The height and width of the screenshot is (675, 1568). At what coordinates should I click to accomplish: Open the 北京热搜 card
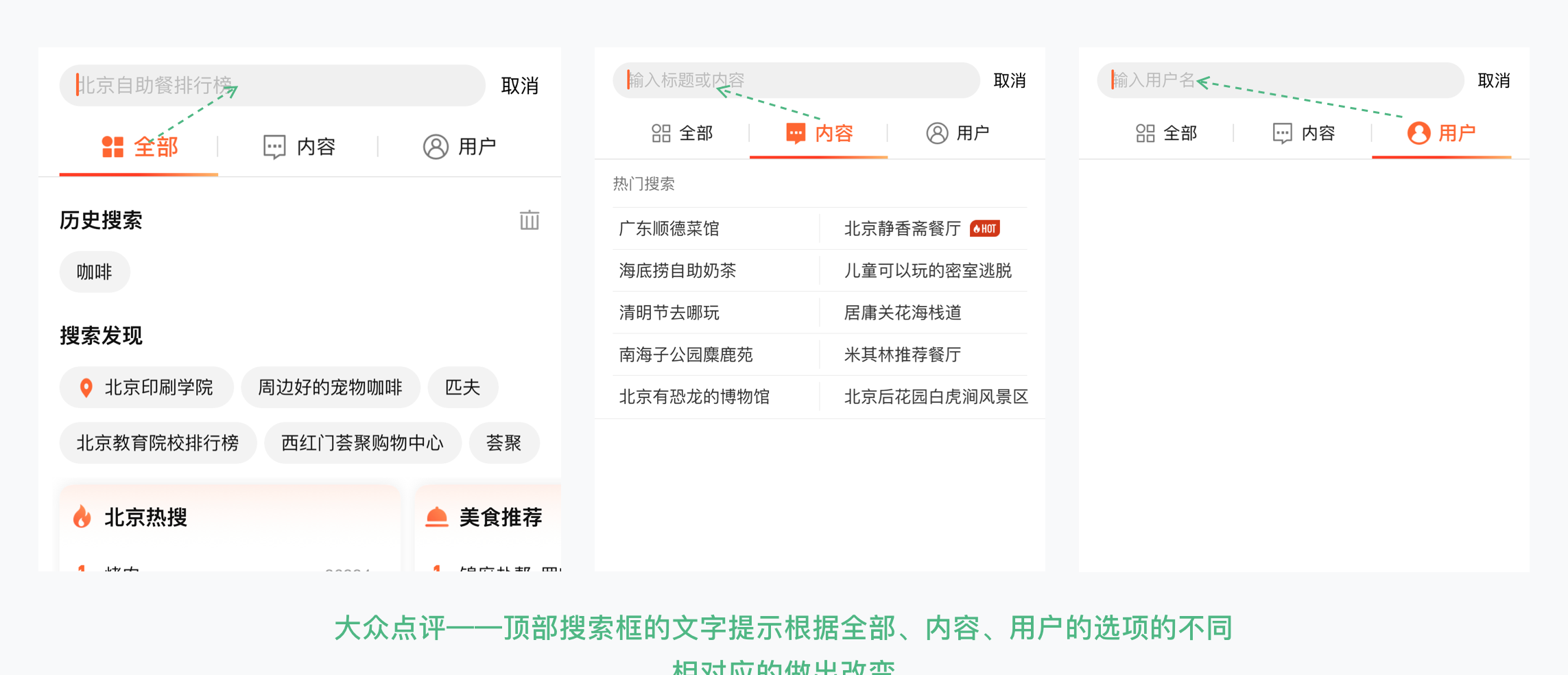point(230,528)
